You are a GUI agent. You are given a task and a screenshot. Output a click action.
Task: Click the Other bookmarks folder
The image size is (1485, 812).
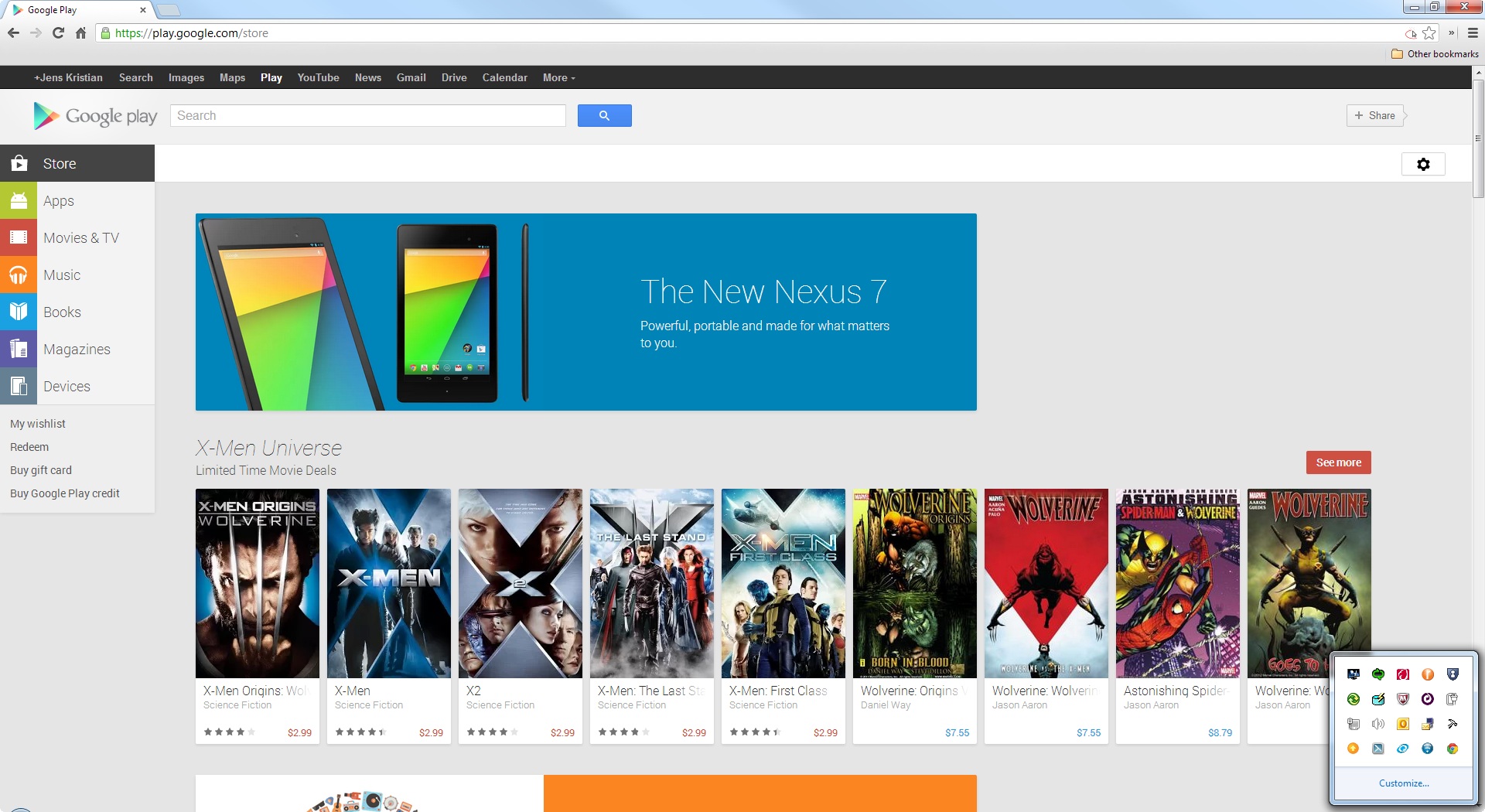tap(1435, 54)
